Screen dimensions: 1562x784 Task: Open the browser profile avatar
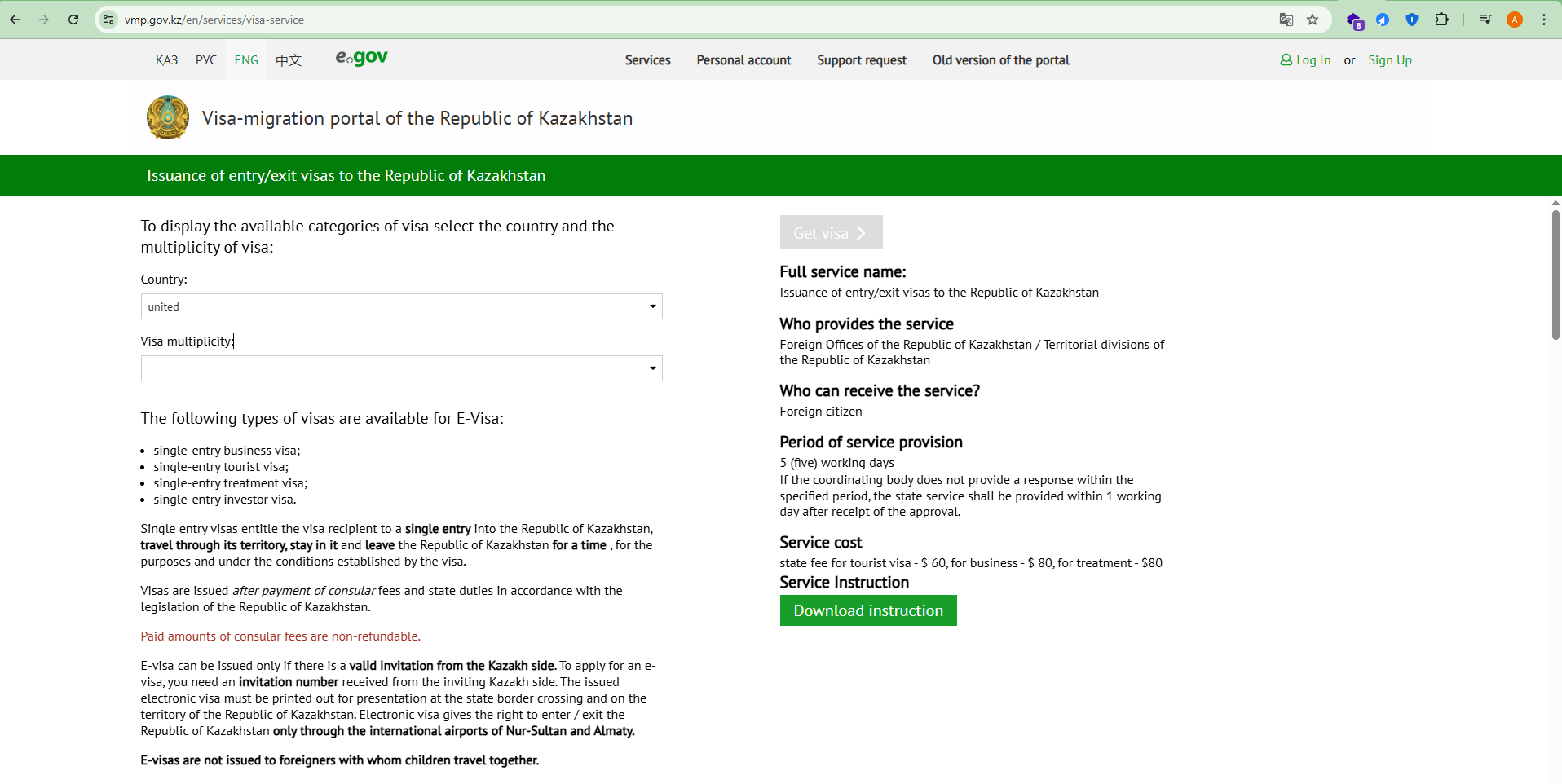(x=1515, y=20)
